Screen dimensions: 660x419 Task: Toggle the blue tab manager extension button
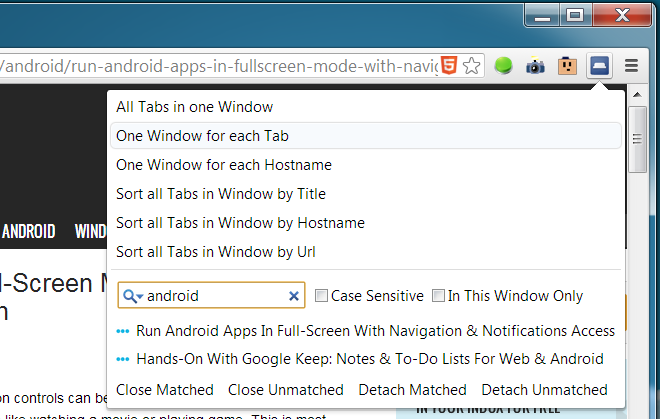[x=599, y=66]
